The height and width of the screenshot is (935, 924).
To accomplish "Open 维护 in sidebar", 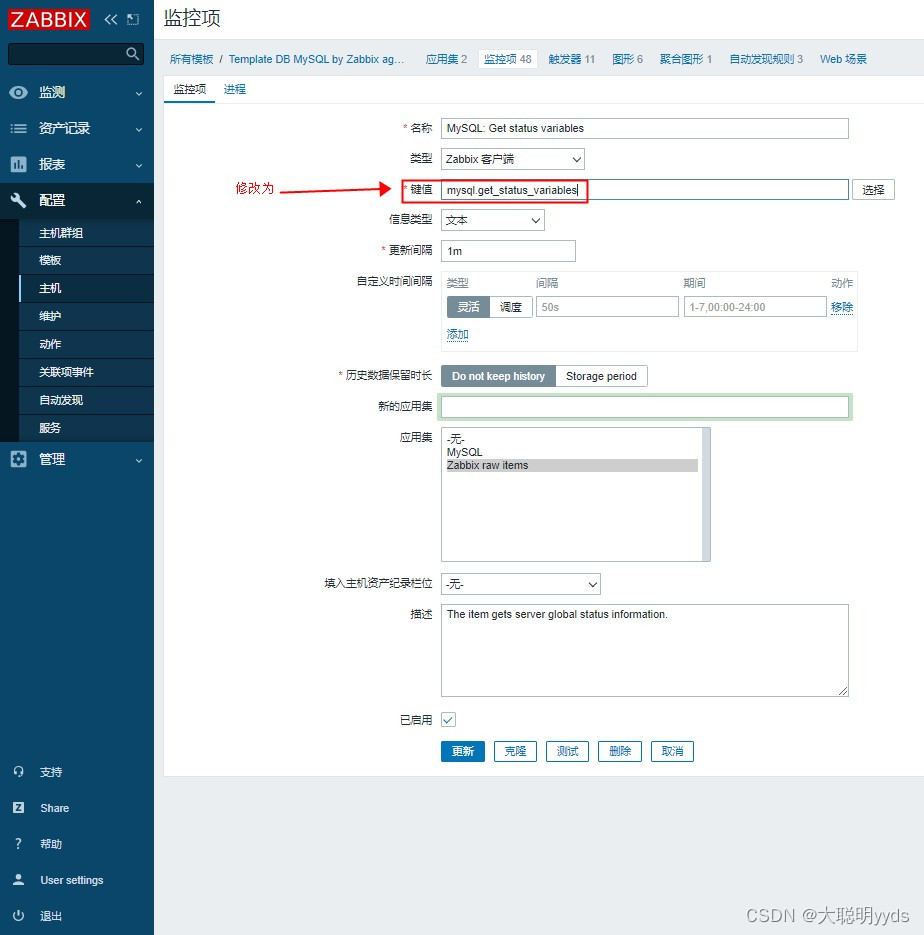I will pos(86,316).
